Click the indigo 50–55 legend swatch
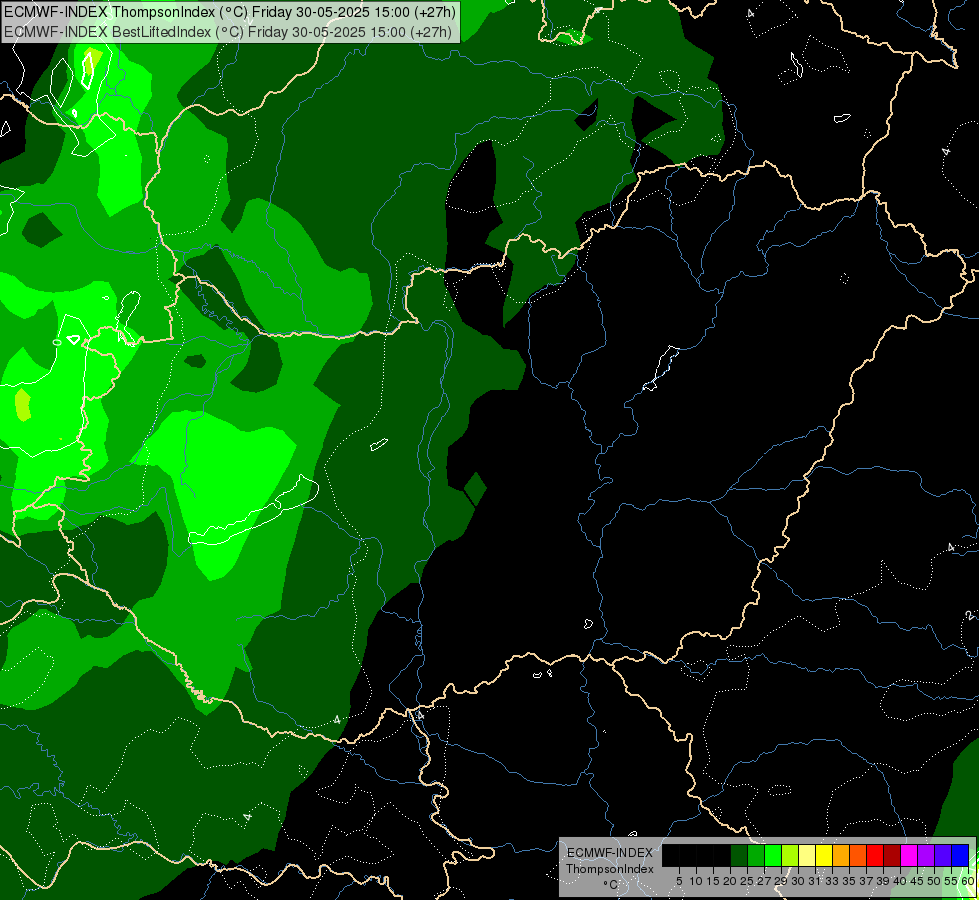 pyautogui.click(x=943, y=855)
